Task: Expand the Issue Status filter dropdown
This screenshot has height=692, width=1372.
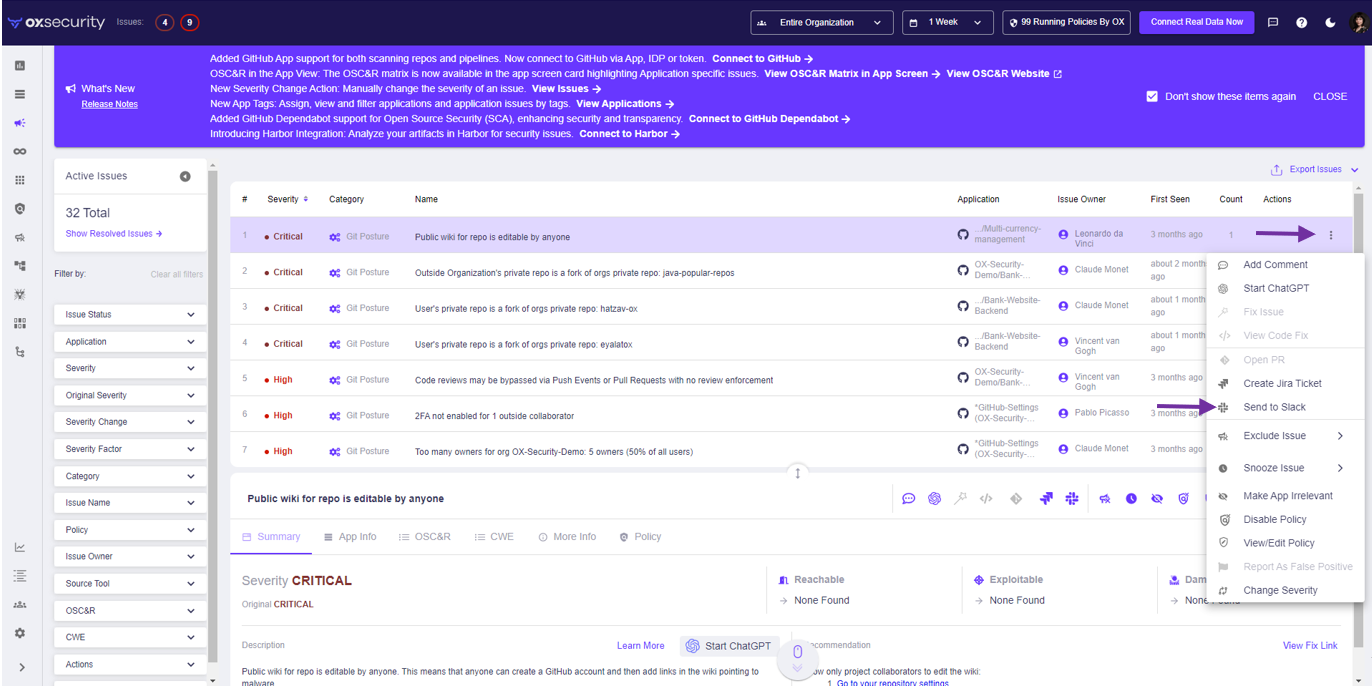Action: (130, 315)
